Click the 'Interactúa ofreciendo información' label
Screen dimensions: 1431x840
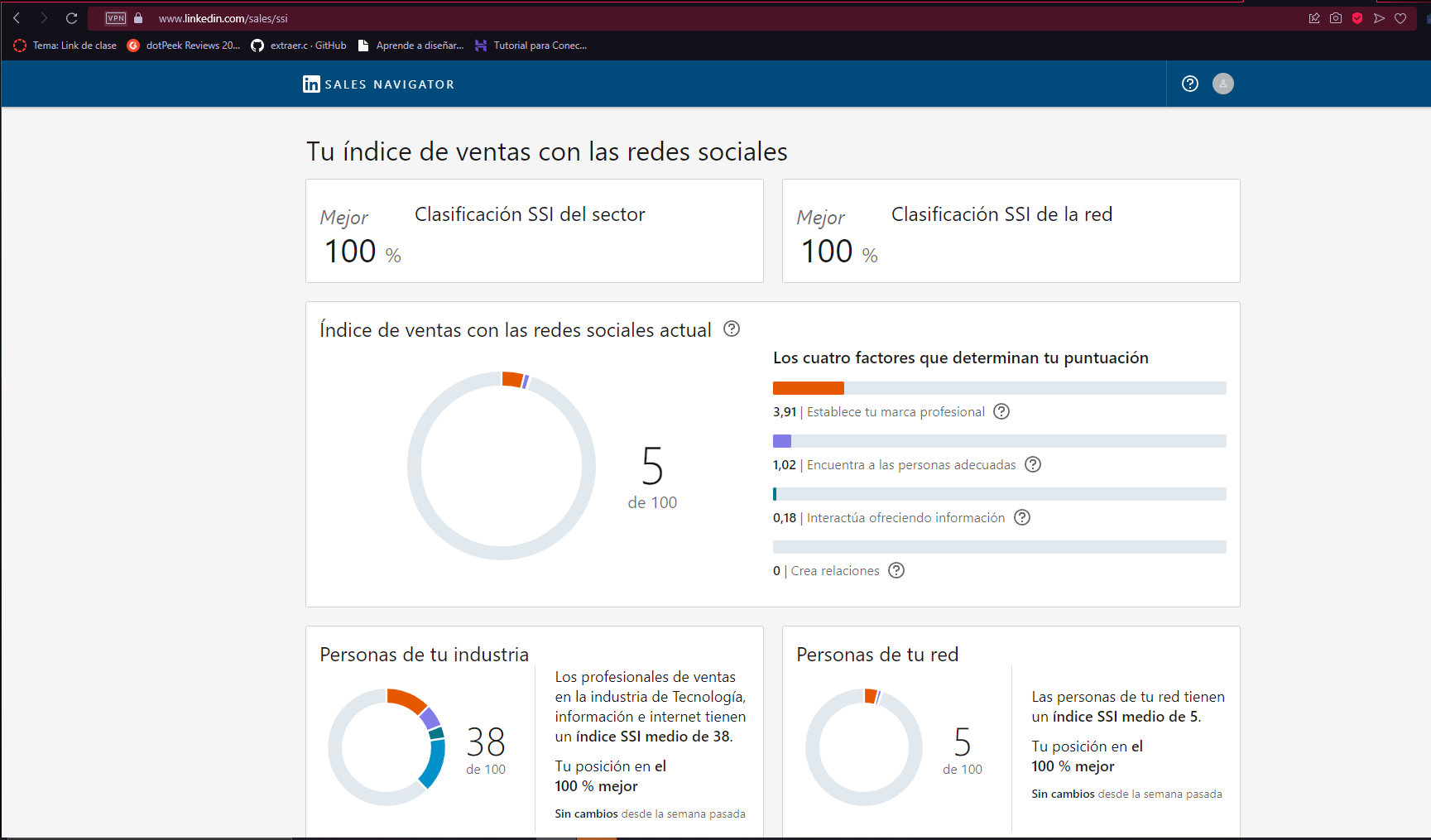coord(905,517)
